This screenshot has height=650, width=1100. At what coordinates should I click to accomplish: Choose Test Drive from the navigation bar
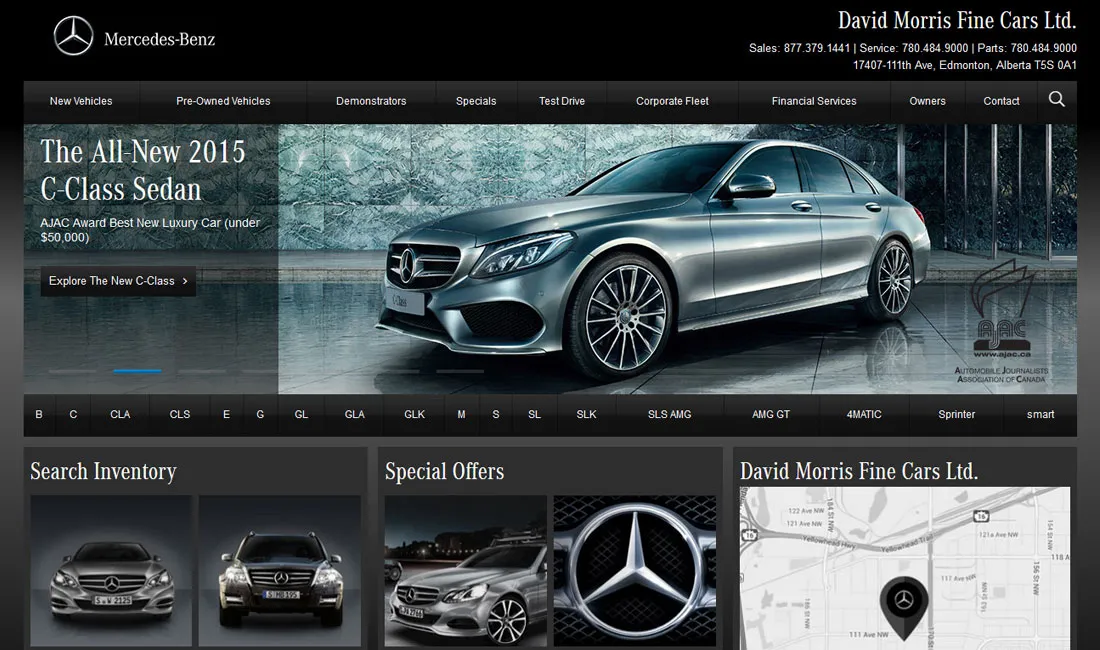[x=562, y=101]
